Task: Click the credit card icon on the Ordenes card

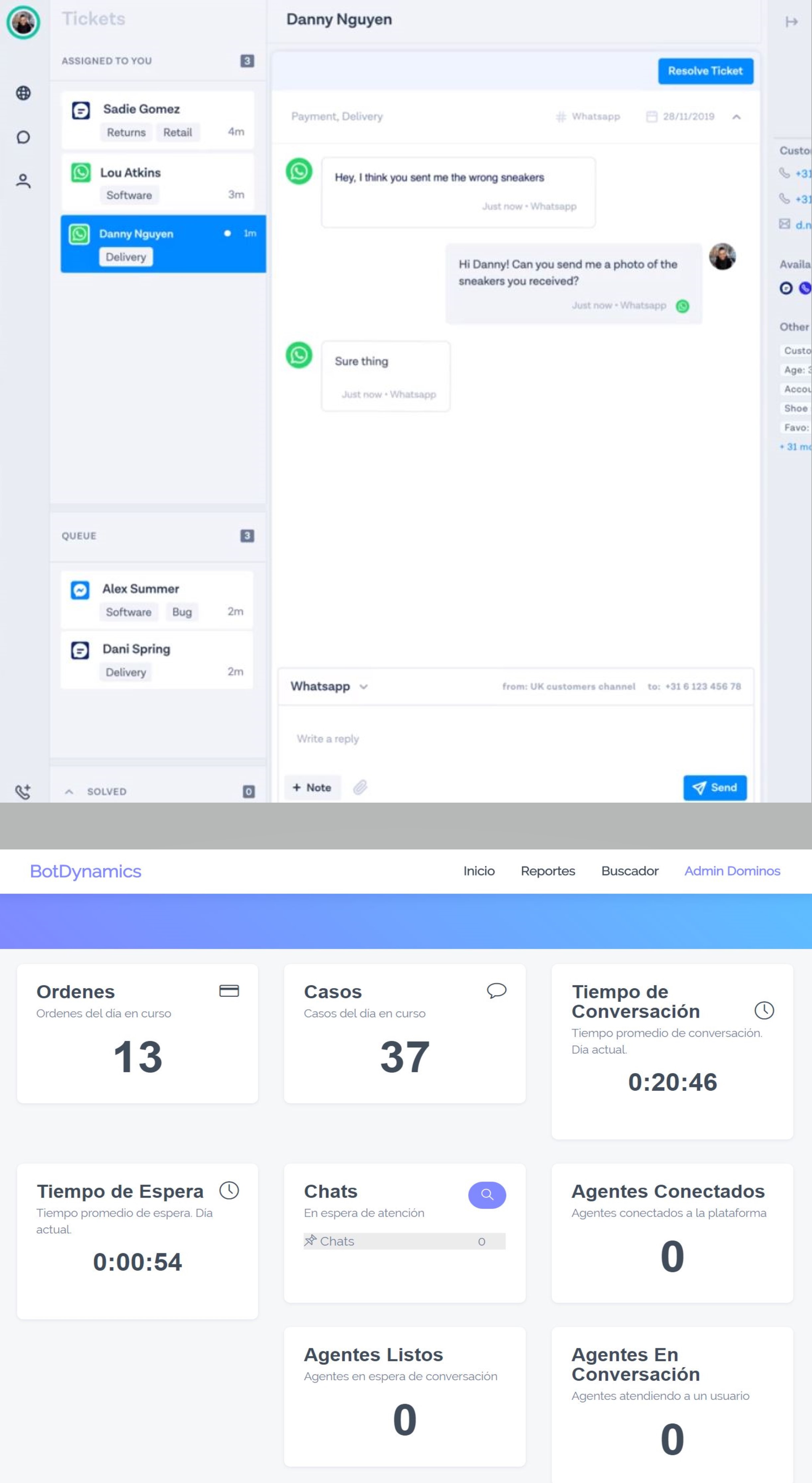Action: pos(228,991)
